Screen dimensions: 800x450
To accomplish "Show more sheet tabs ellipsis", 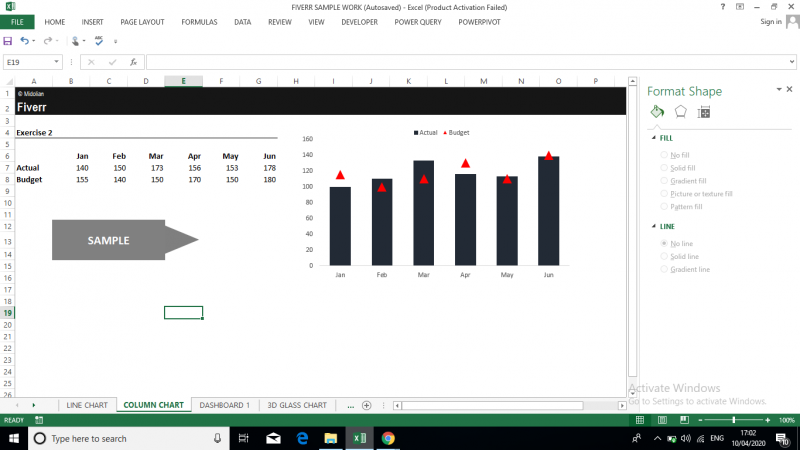I will tap(351, 406).
